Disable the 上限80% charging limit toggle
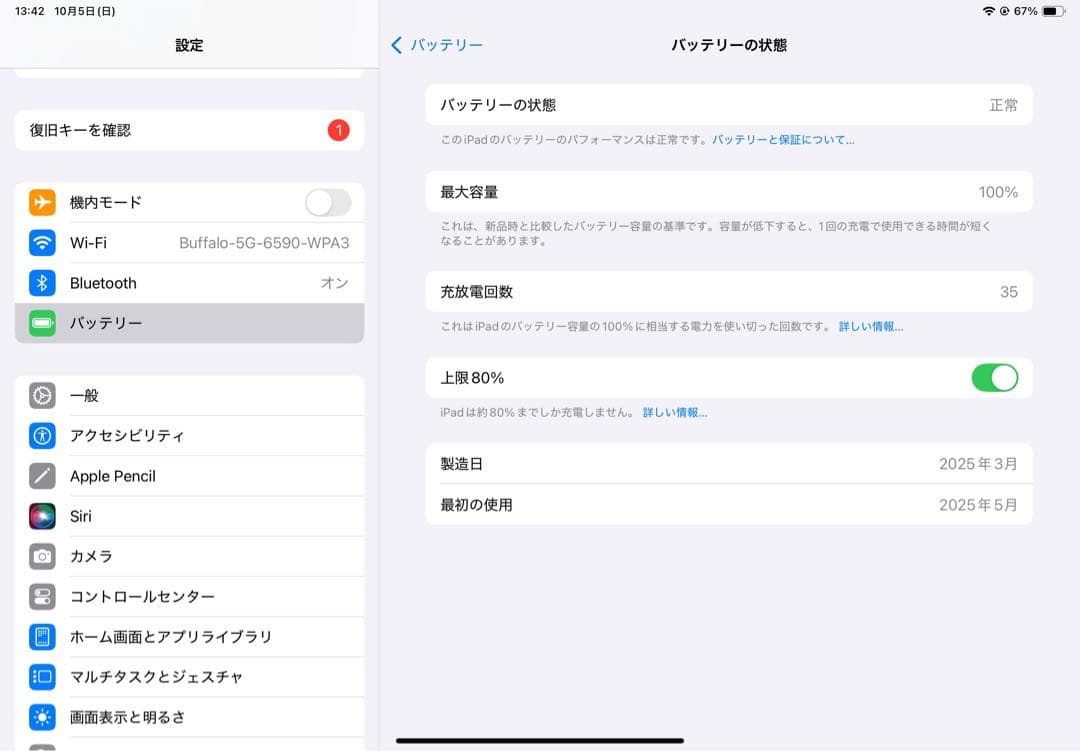Image resolution: width=1080 pixels, height=751 pixels. [995, 378]
